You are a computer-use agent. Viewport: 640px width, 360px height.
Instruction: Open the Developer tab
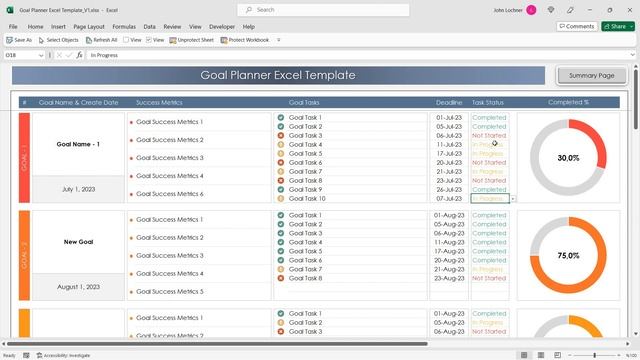222,27
